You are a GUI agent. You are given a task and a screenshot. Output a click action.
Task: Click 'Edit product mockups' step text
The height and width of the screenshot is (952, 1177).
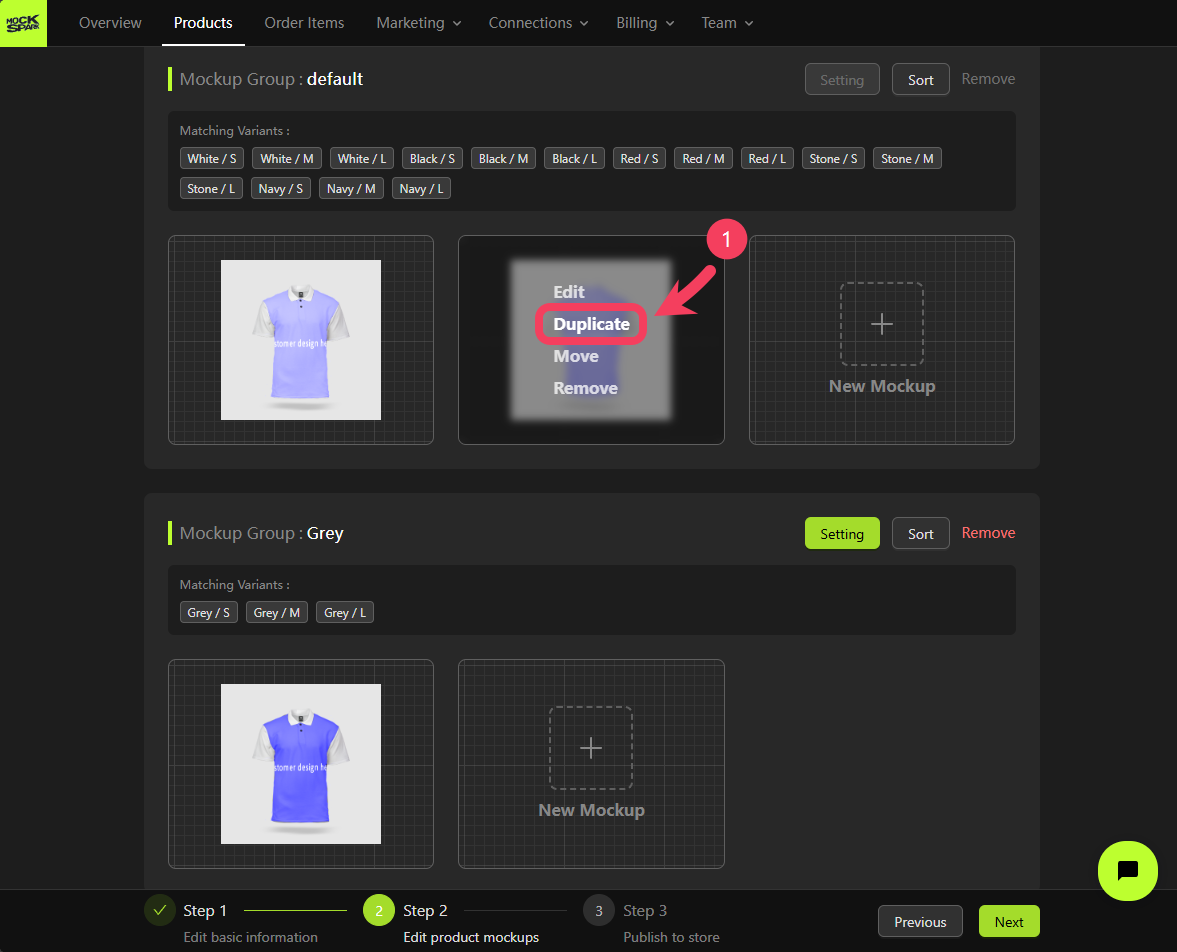tap(471, 937)
